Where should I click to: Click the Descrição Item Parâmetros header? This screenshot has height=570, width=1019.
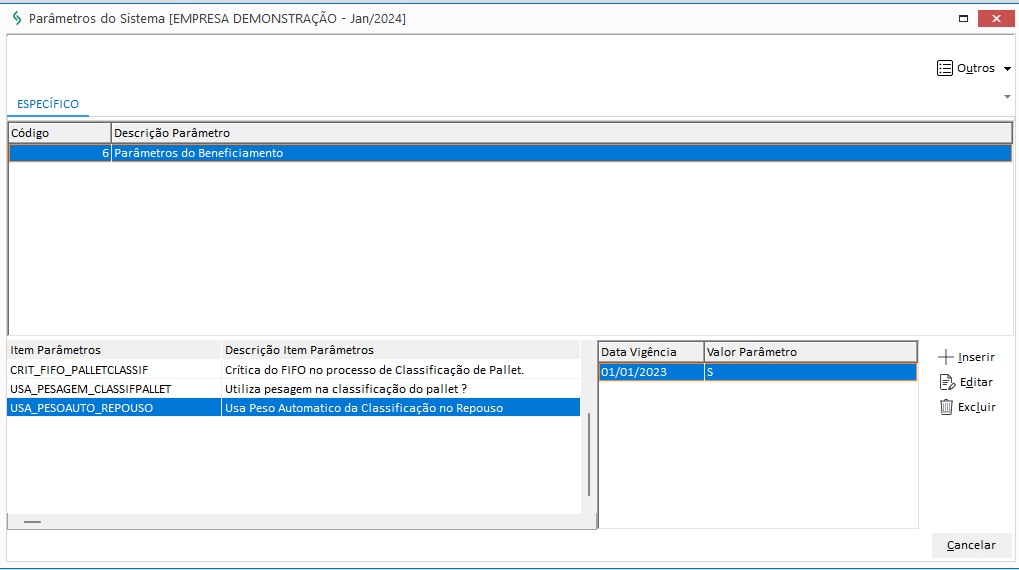pos(400,350)
